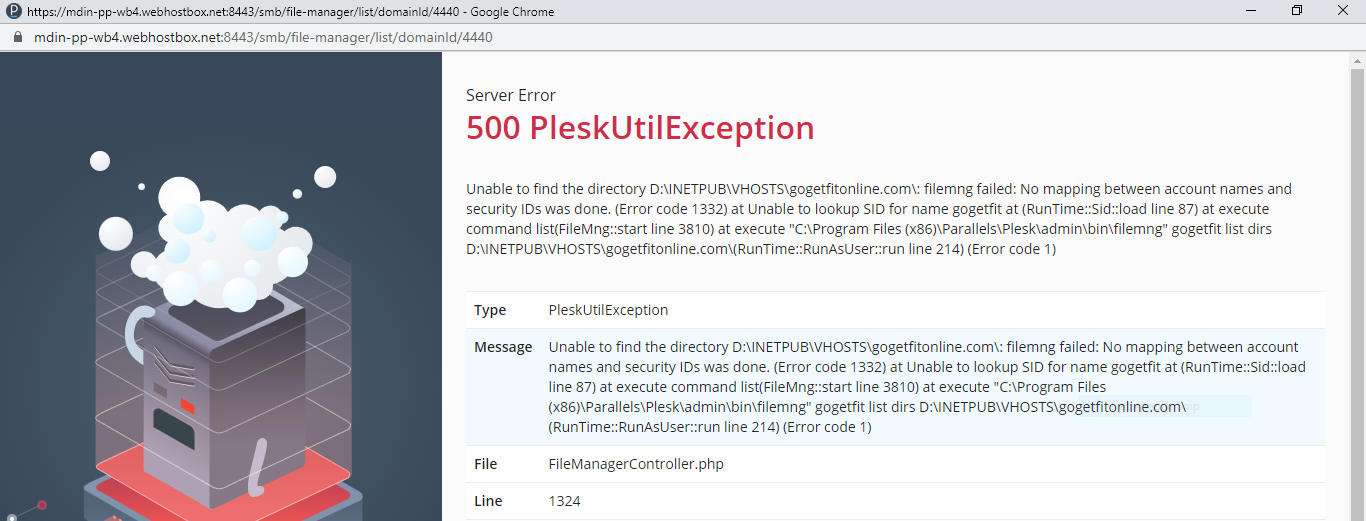Click the line number 1324 value
This screenshot has height=521, width=1366.
(564, 501)
